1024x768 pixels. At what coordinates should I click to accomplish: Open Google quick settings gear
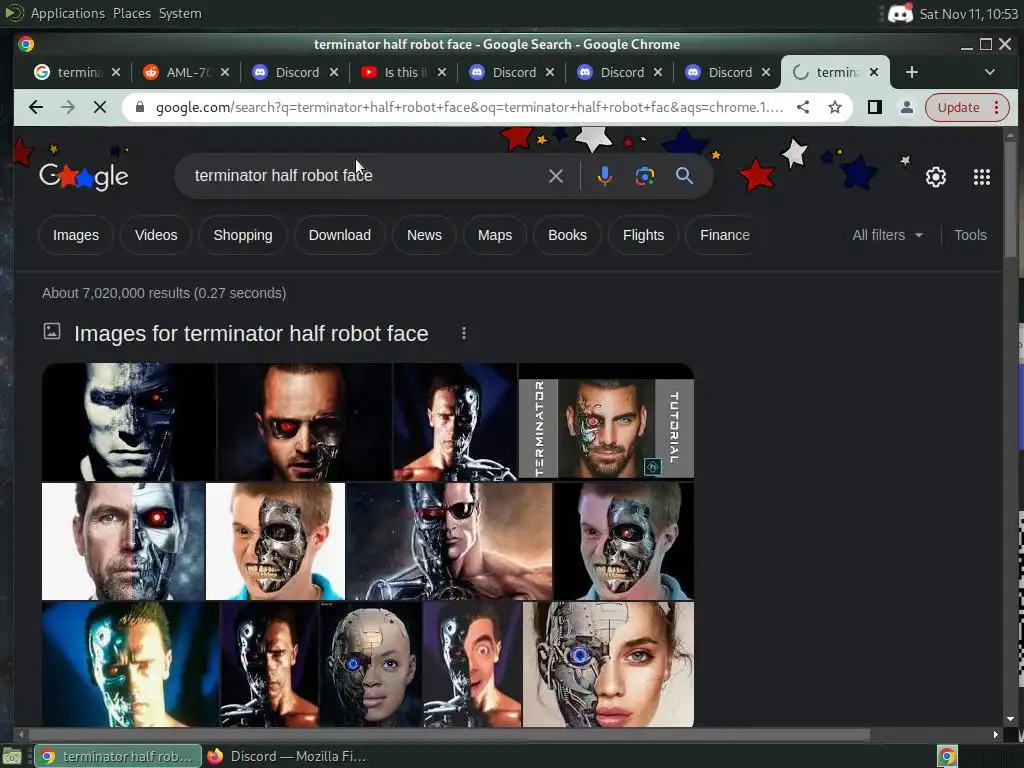pyautogui.click(x=936, y=177)
